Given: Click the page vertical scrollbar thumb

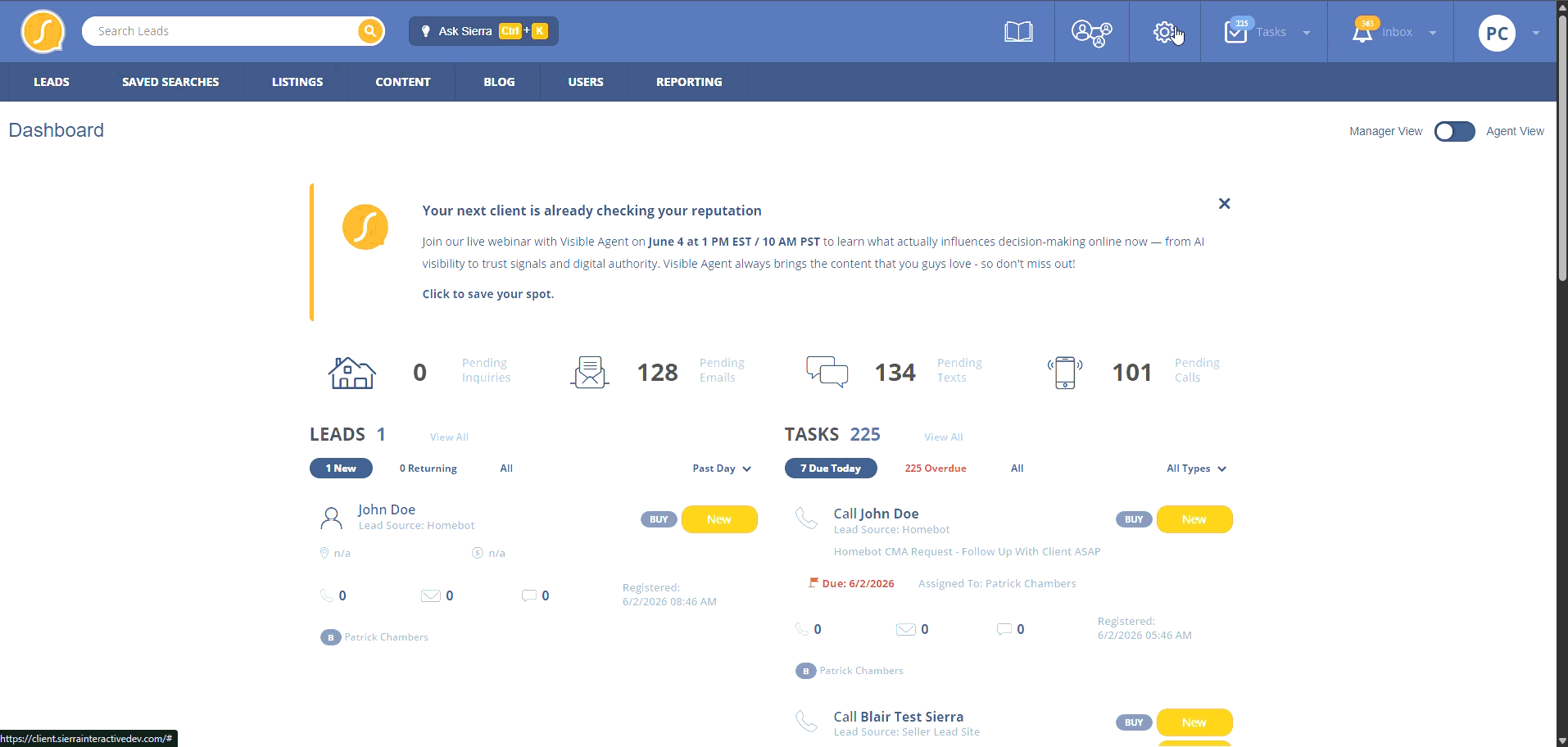Looking at the screenshot, I should point(1562,147).
